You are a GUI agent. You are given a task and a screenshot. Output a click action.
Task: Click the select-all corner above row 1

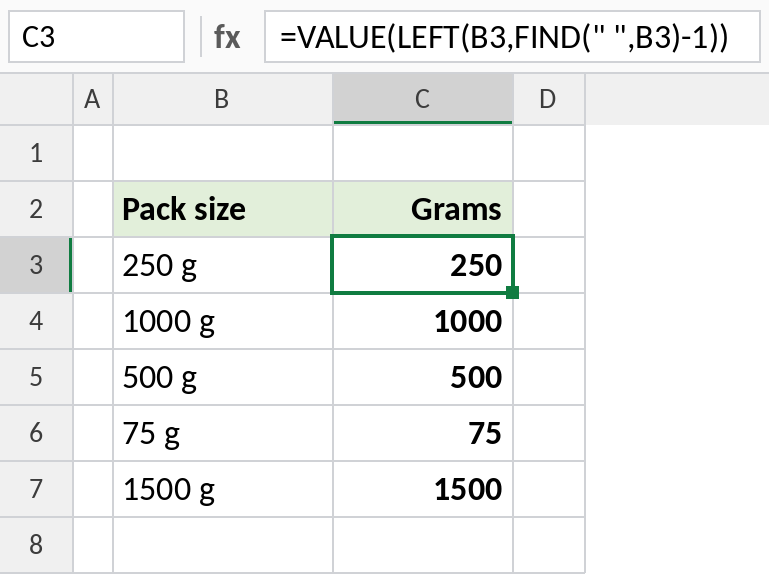[x=36, y=99]
